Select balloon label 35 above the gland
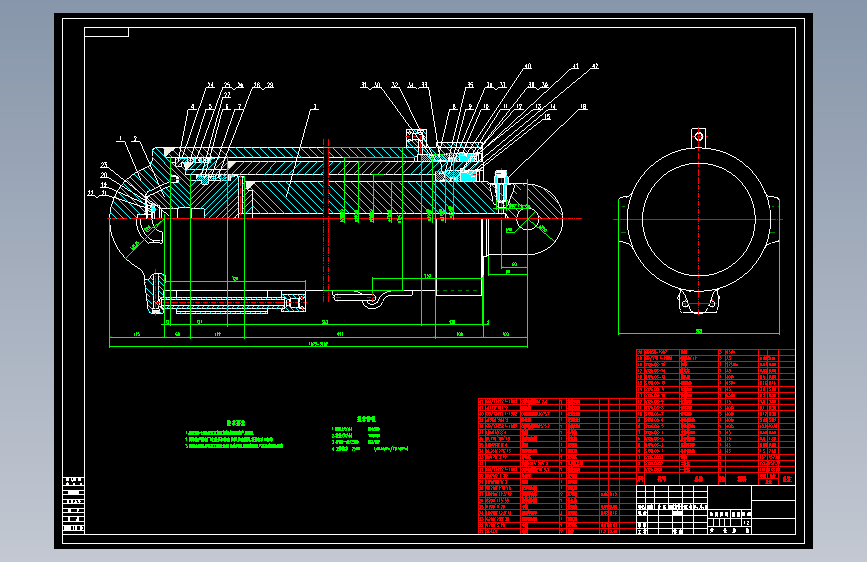Image resolution: width=867 pixels, height=562 pixels. tap(470, 85)
